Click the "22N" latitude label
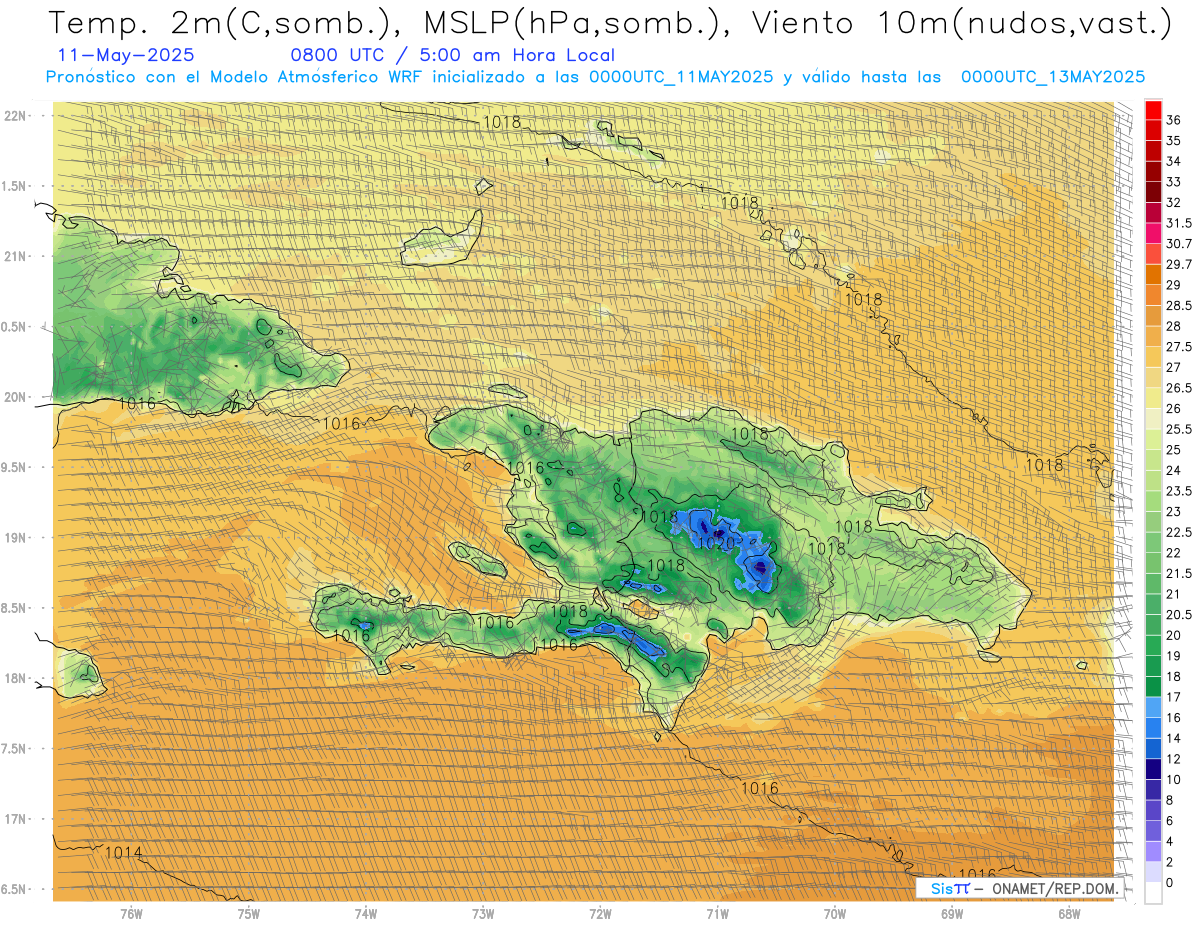1200x927 pixels. (x=14, y=116)
